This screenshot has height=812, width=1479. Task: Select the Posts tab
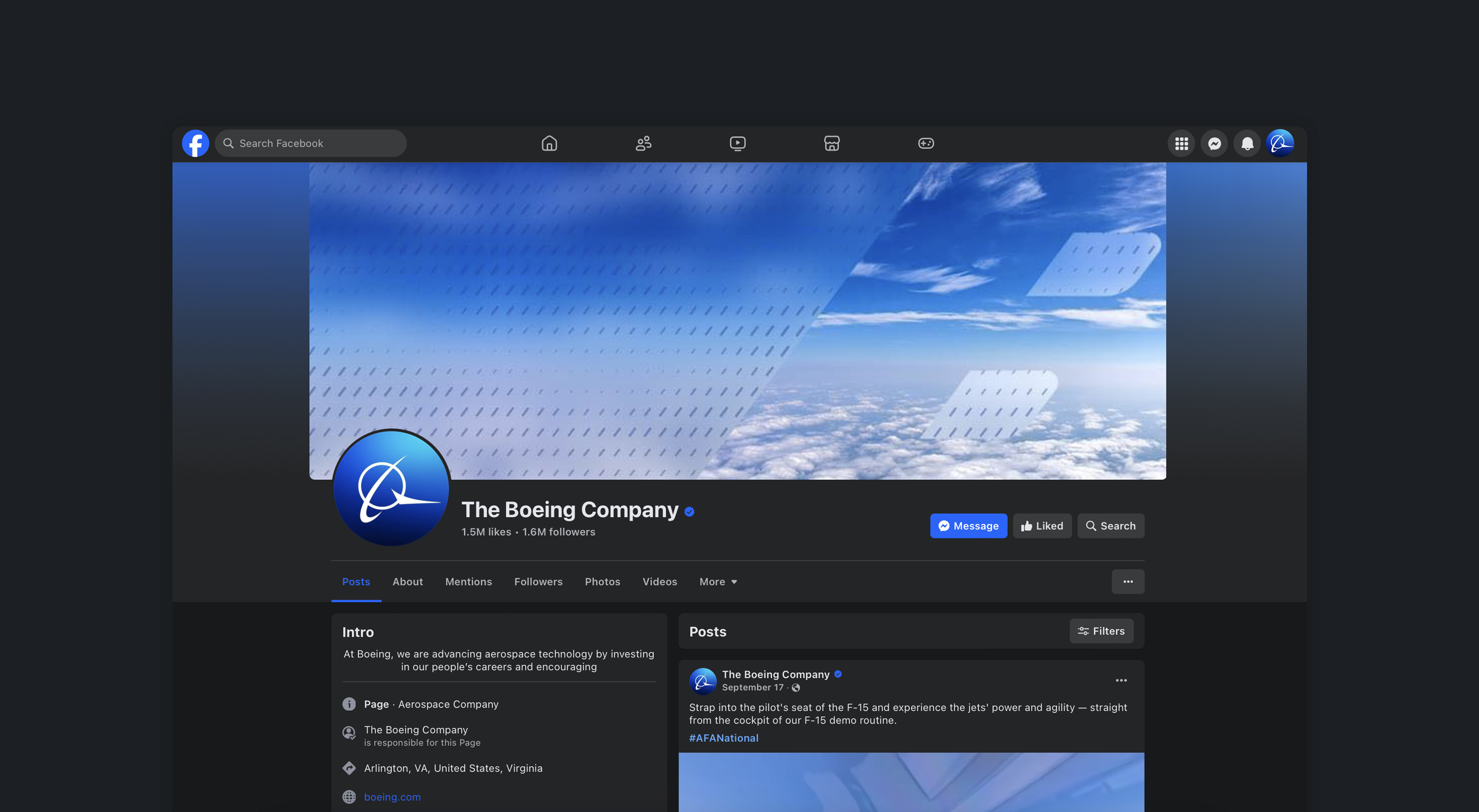click(356, 581)
